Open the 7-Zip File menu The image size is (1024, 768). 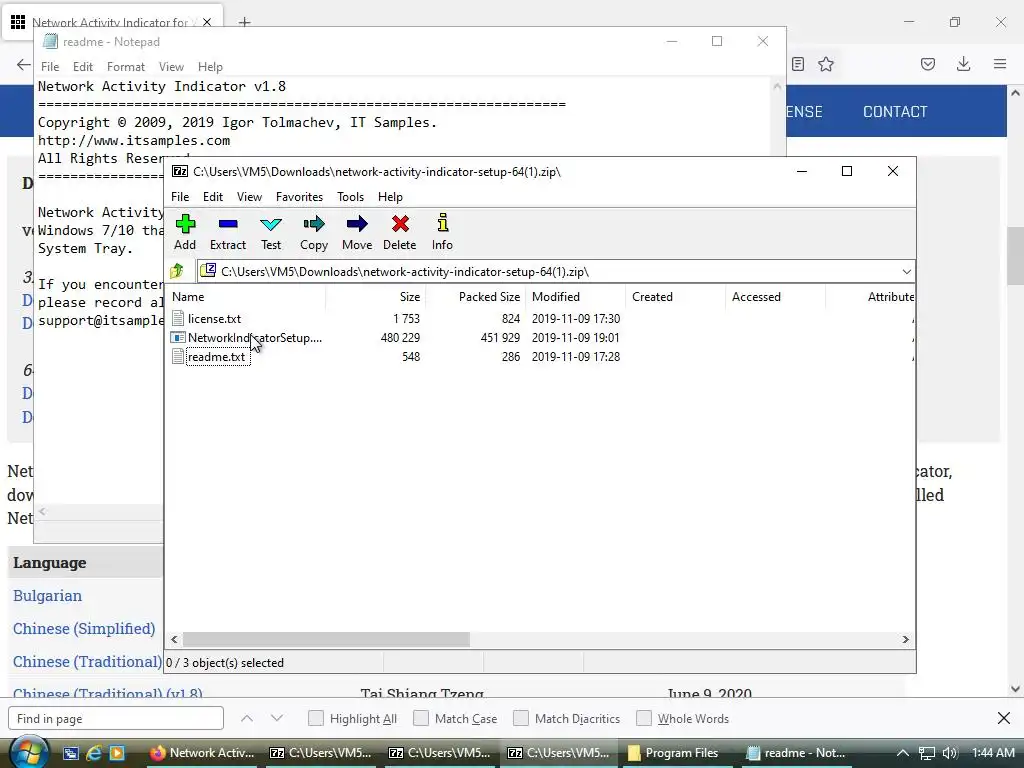coord(180,197)
